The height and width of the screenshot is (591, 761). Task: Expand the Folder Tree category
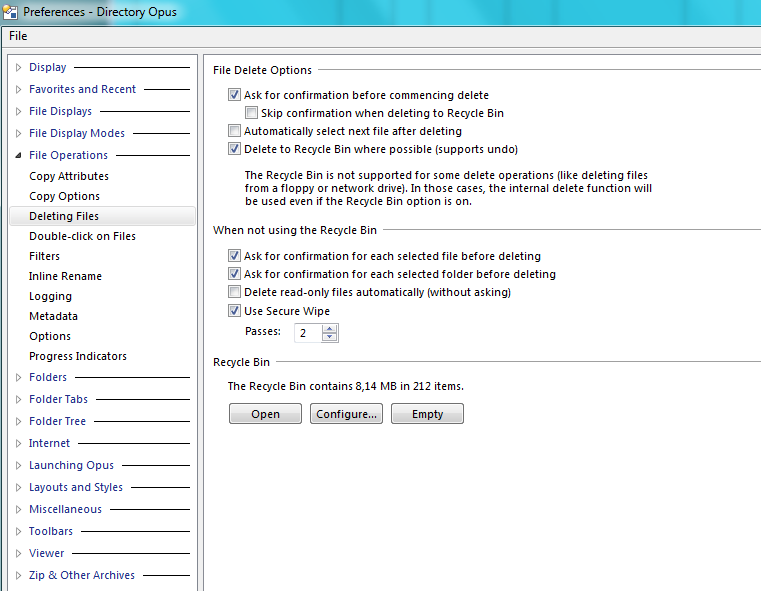click(18, 421)
